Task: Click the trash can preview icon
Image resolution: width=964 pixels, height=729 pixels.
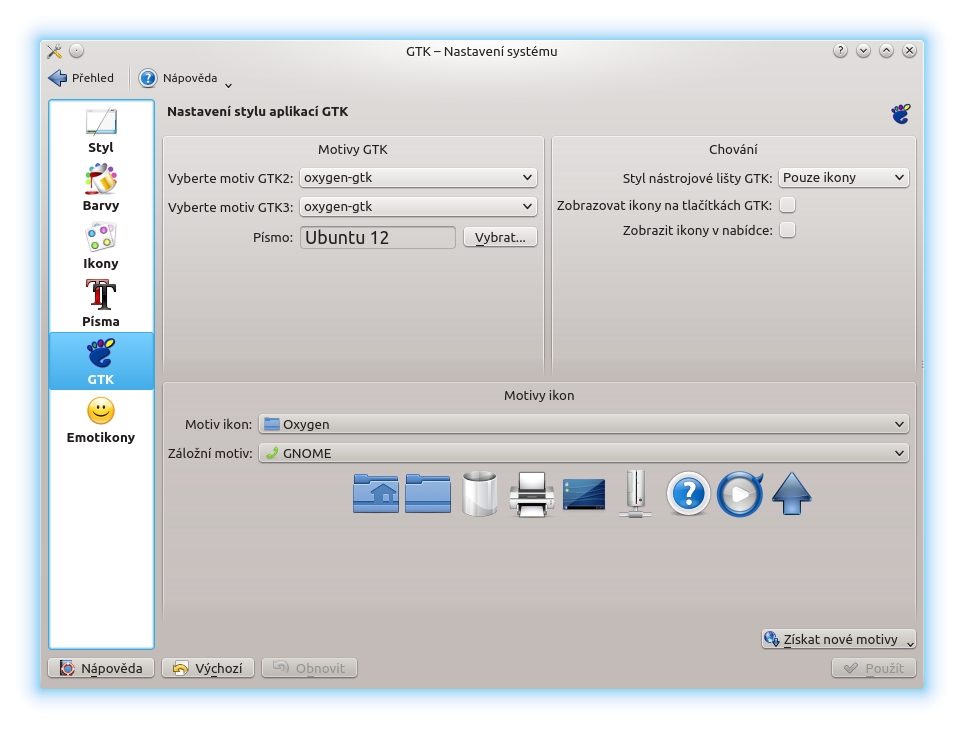Action: [480, 494]
